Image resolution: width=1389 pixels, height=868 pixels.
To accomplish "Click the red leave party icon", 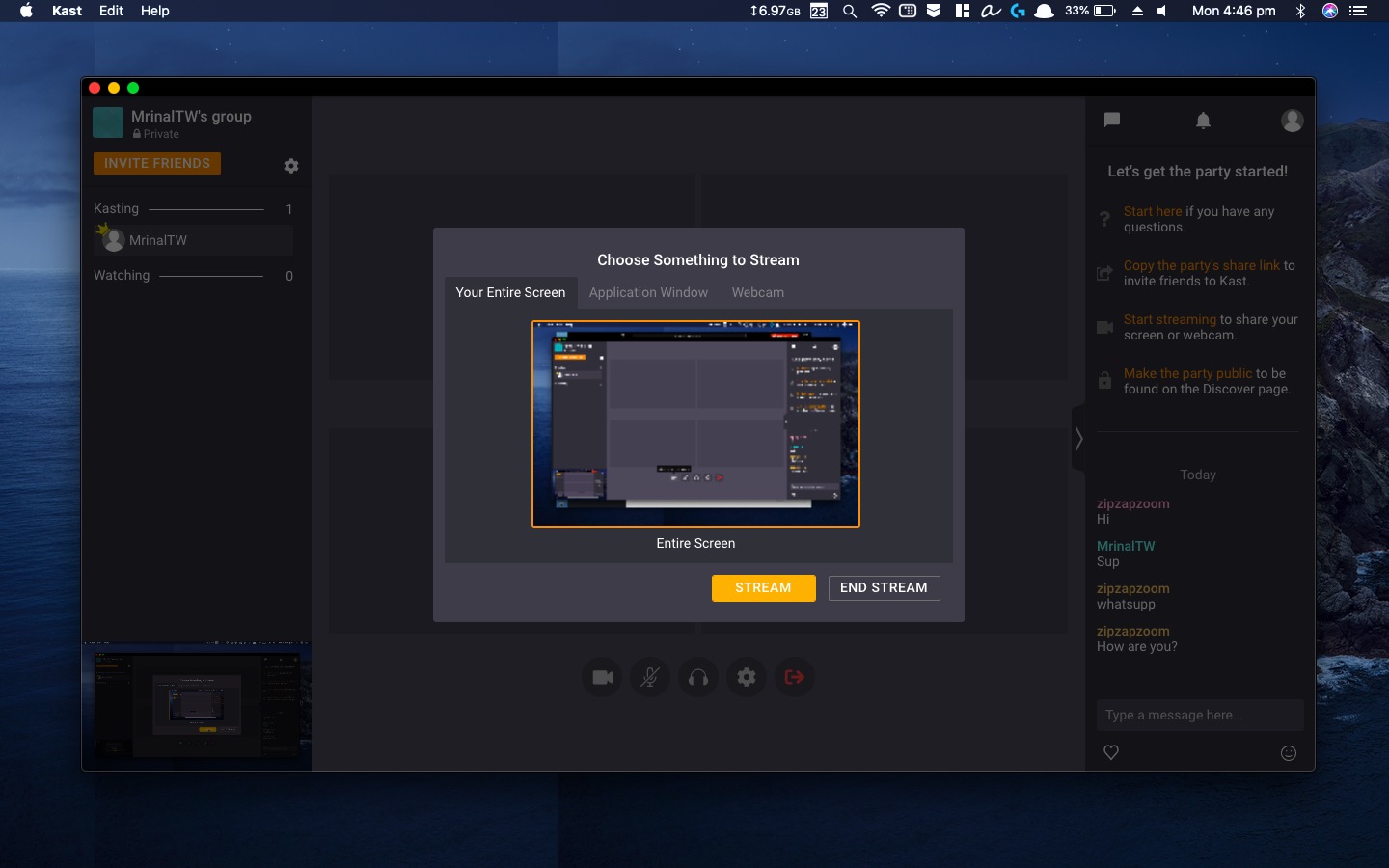I will click(x=795, y=677).
